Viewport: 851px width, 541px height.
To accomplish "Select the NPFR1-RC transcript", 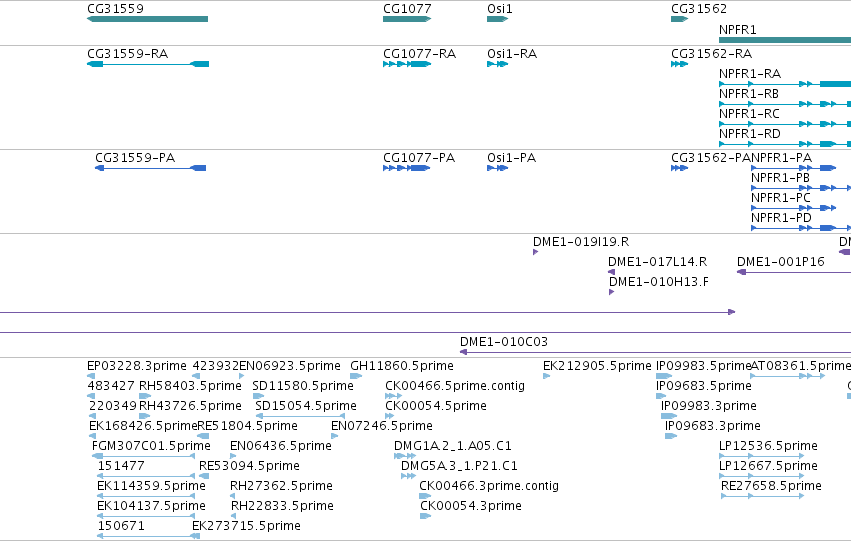I will 785,124.
